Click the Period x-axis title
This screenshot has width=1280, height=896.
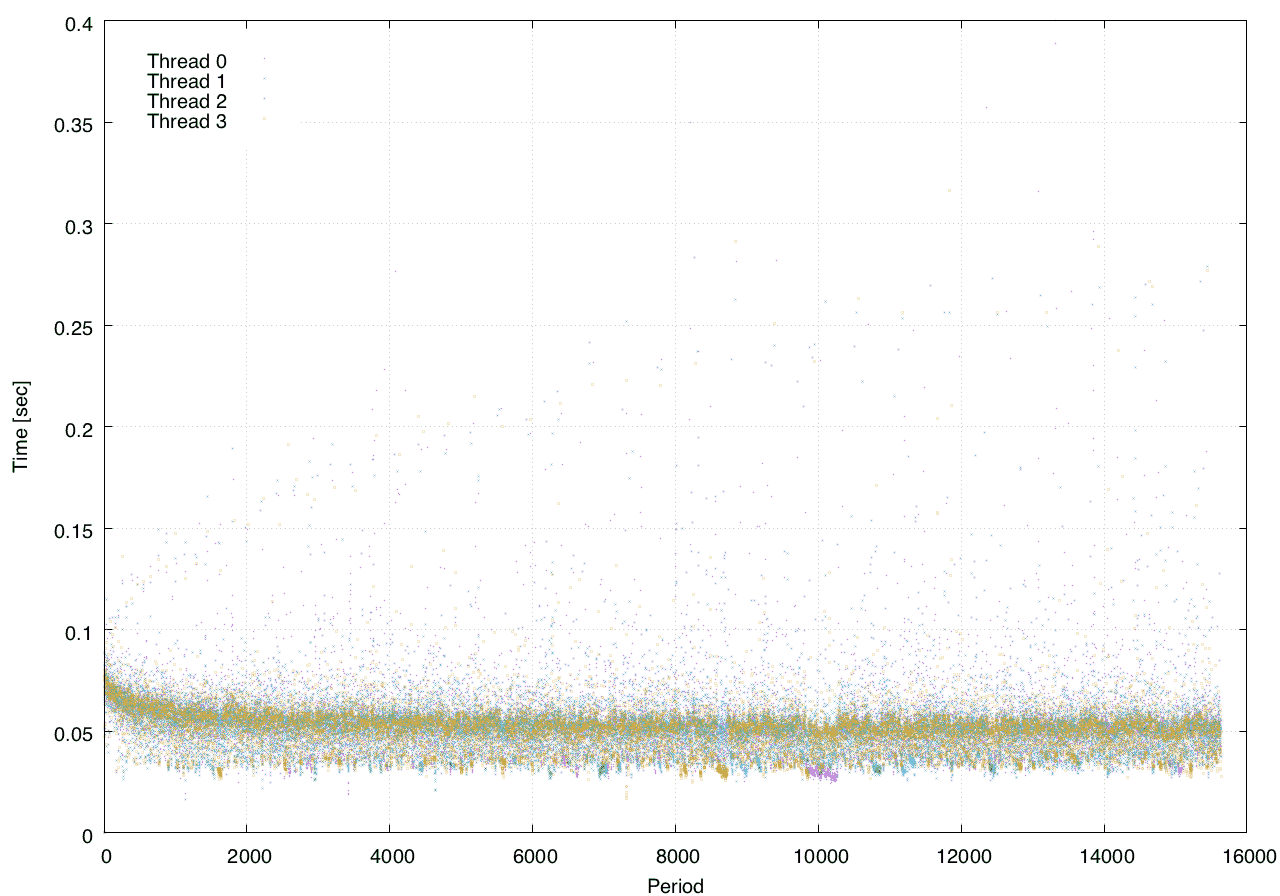point(675,885)
